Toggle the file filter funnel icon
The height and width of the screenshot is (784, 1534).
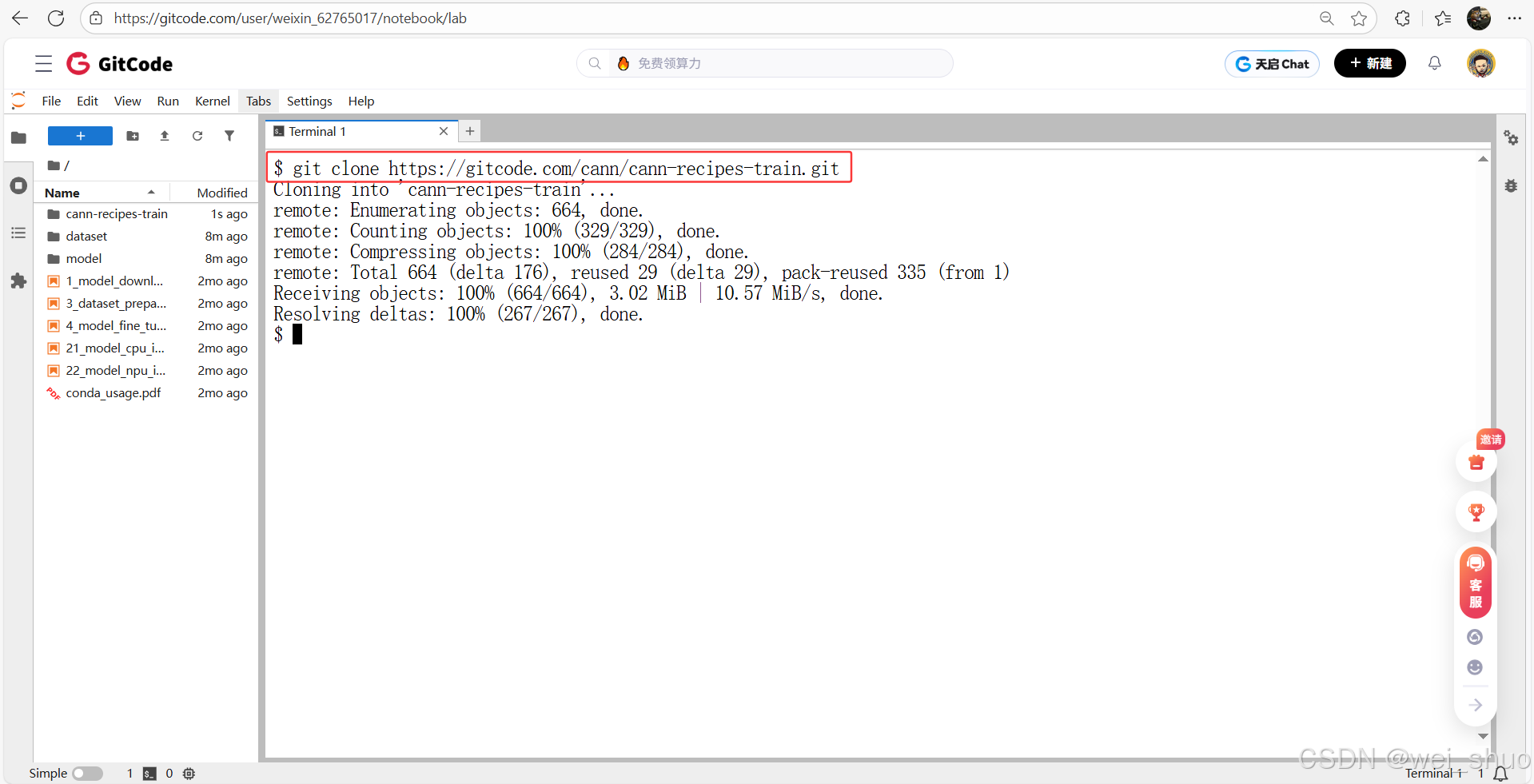click(229, 136)
